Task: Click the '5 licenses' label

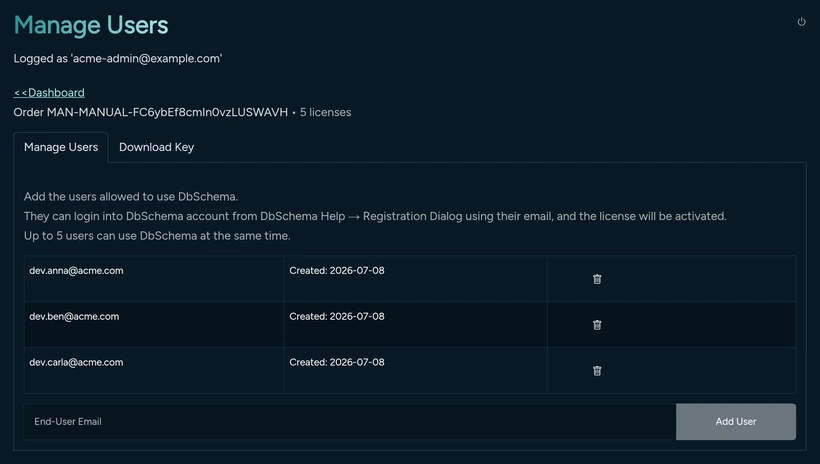Action: [x=325, y=112]
